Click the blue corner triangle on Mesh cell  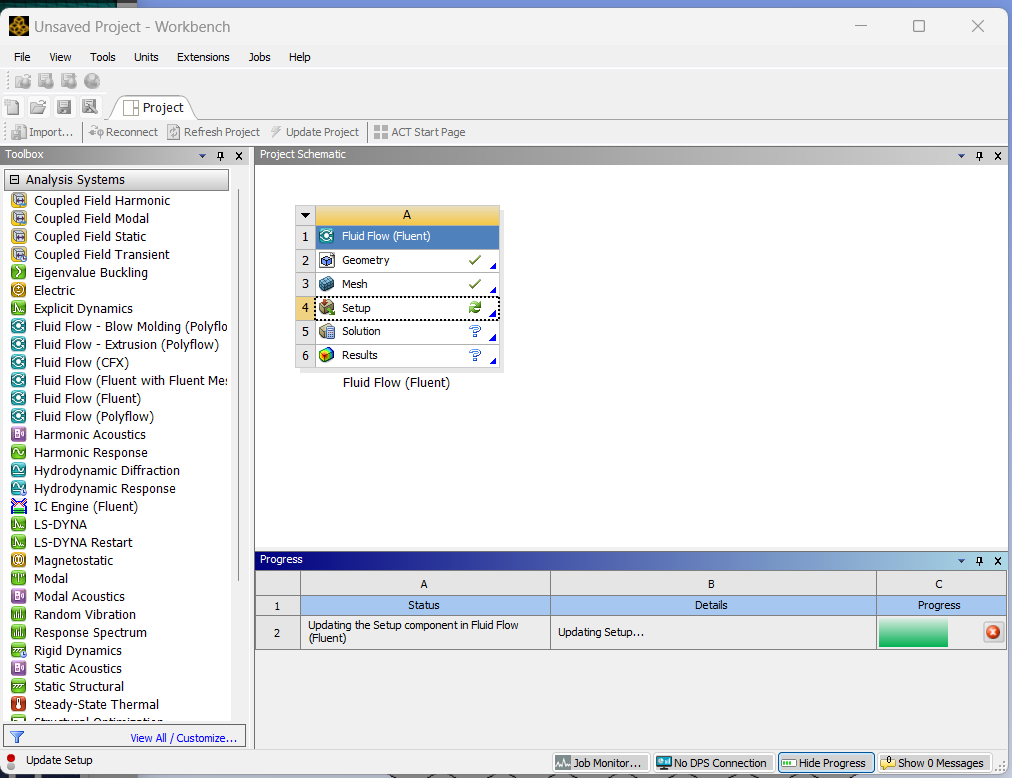tap(493, 289)
